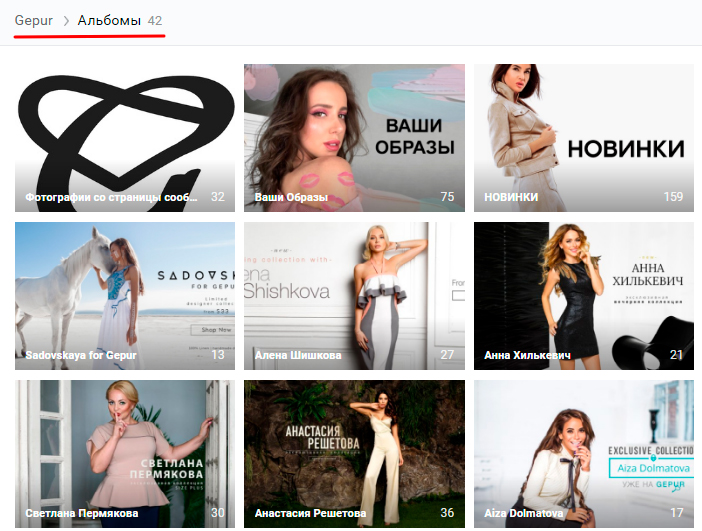The width and height of the screenshot is (702, 531).
Task: Open the НОВИНКИ album cover
Action: coord(584,138)
